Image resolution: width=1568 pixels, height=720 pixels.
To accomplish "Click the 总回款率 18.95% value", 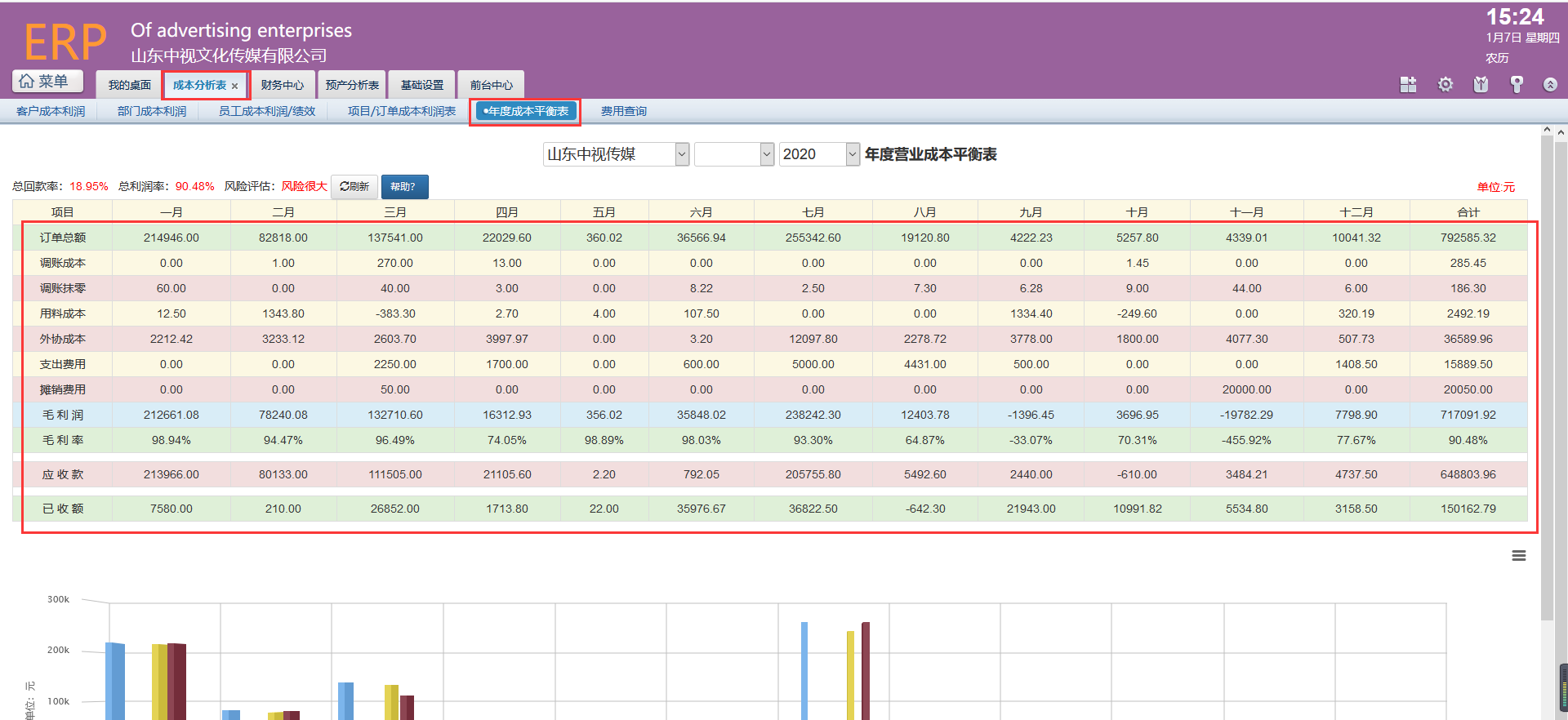I will [x=89, y=187].
